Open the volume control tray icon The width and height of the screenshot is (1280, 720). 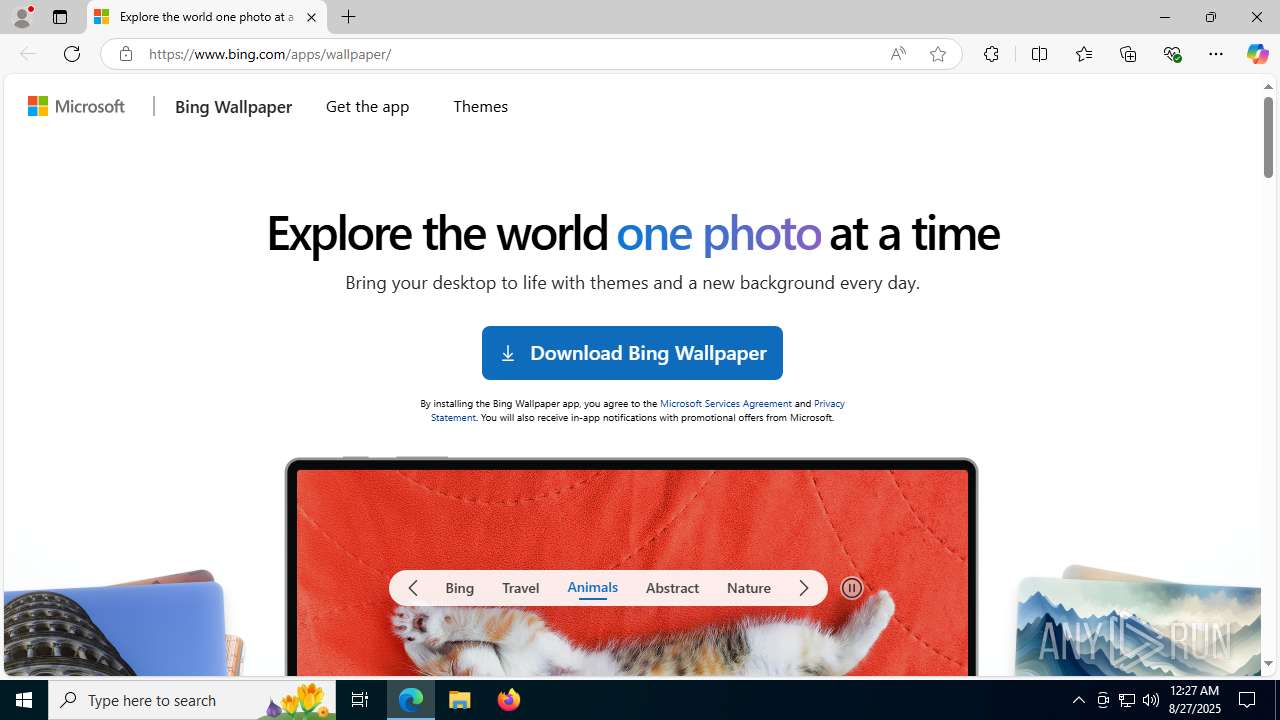point(1151,700)
